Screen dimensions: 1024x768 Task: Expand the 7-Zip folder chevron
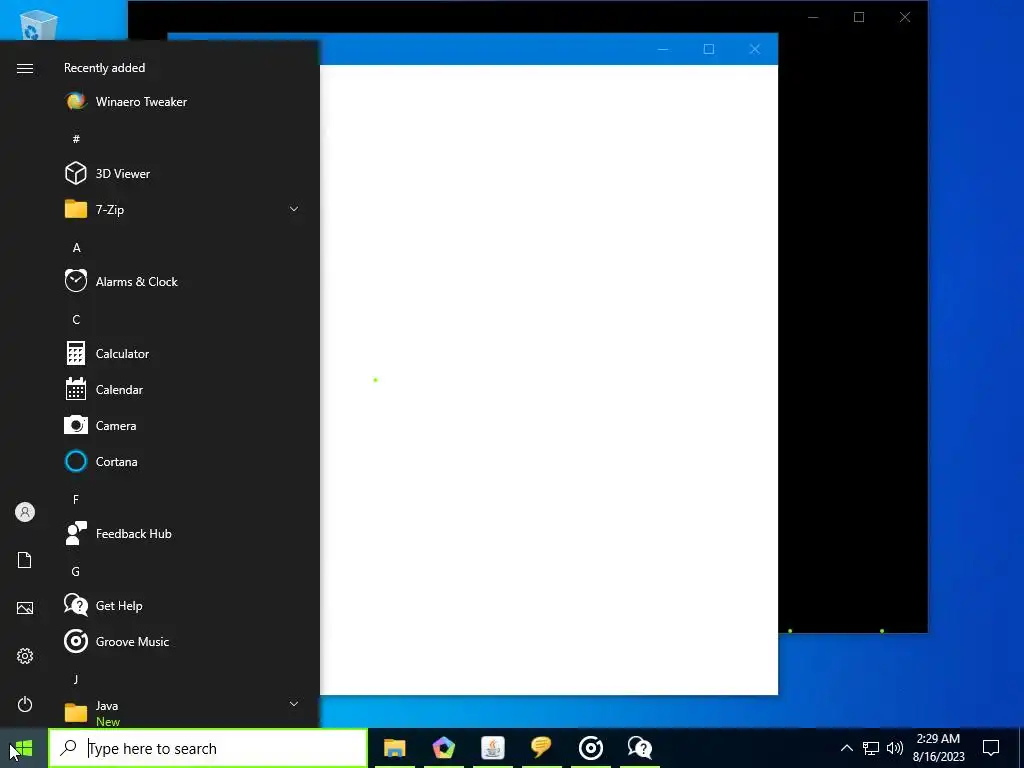coord(294,210)
